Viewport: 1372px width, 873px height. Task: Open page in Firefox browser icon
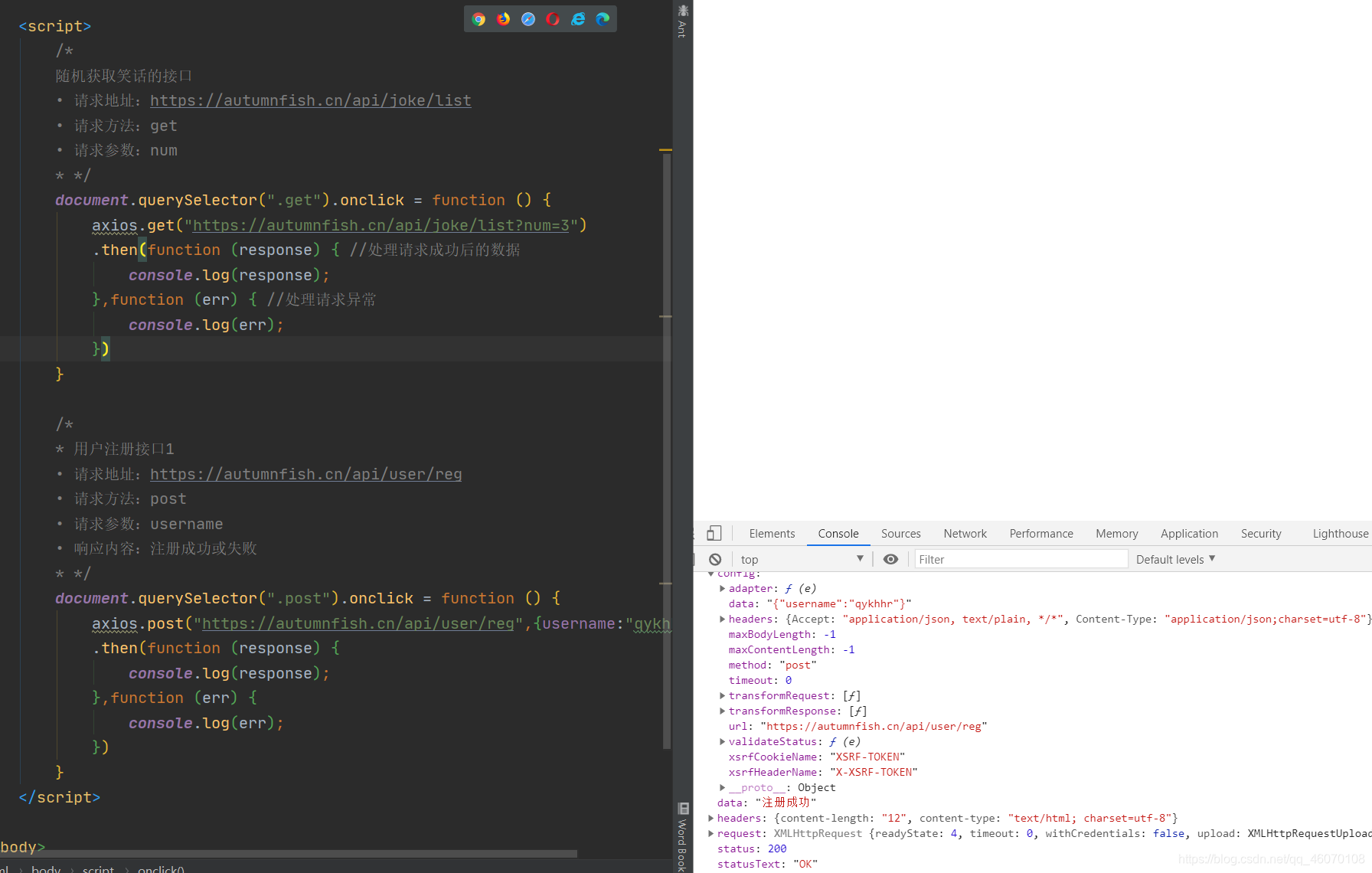point(503,19)
